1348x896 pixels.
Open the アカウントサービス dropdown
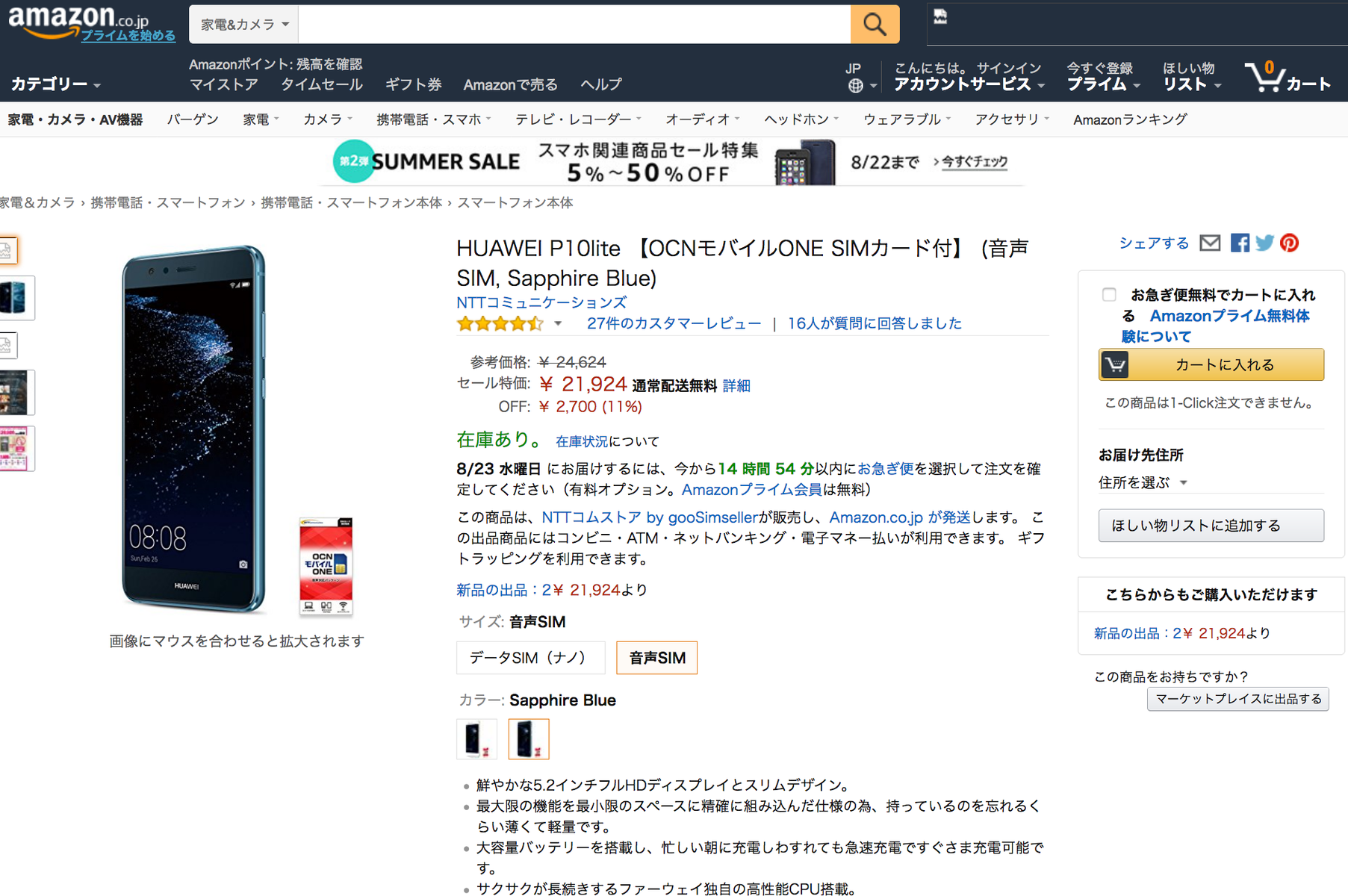pyautogui.click(x=969, y=84)
